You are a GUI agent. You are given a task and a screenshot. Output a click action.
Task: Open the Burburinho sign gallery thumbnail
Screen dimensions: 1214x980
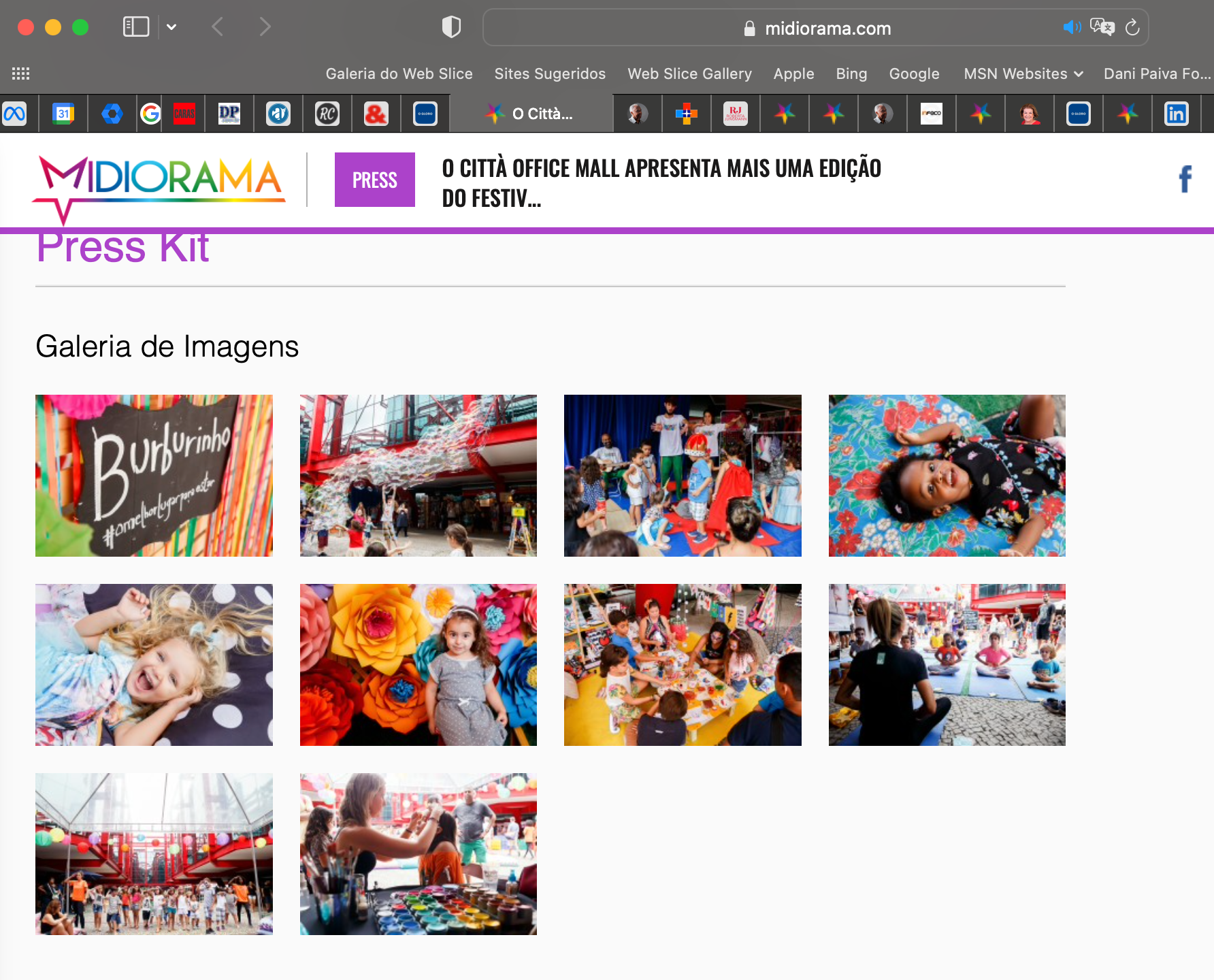(x=154, y=476)
